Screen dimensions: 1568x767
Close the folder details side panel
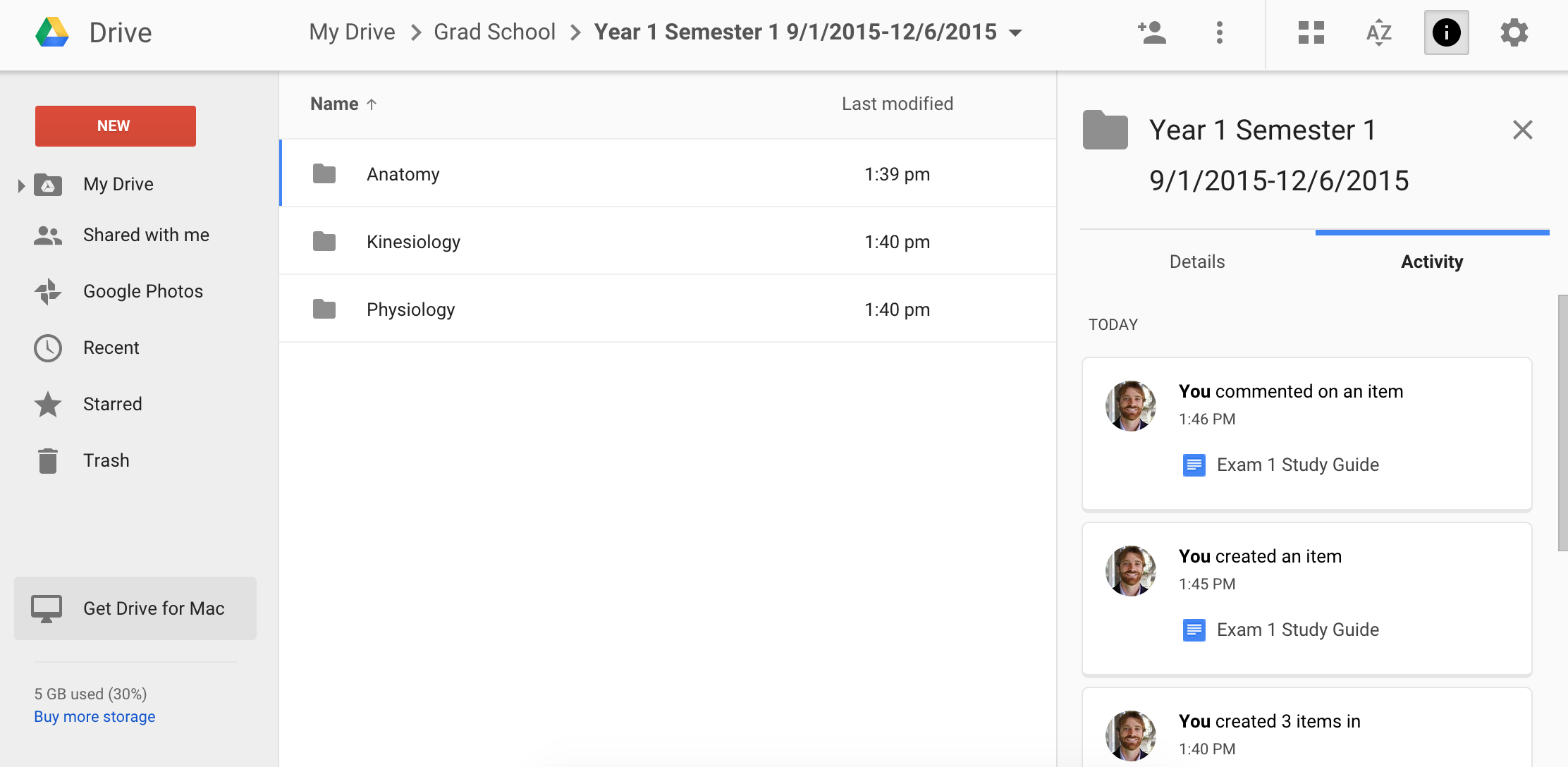(1522, 130)
